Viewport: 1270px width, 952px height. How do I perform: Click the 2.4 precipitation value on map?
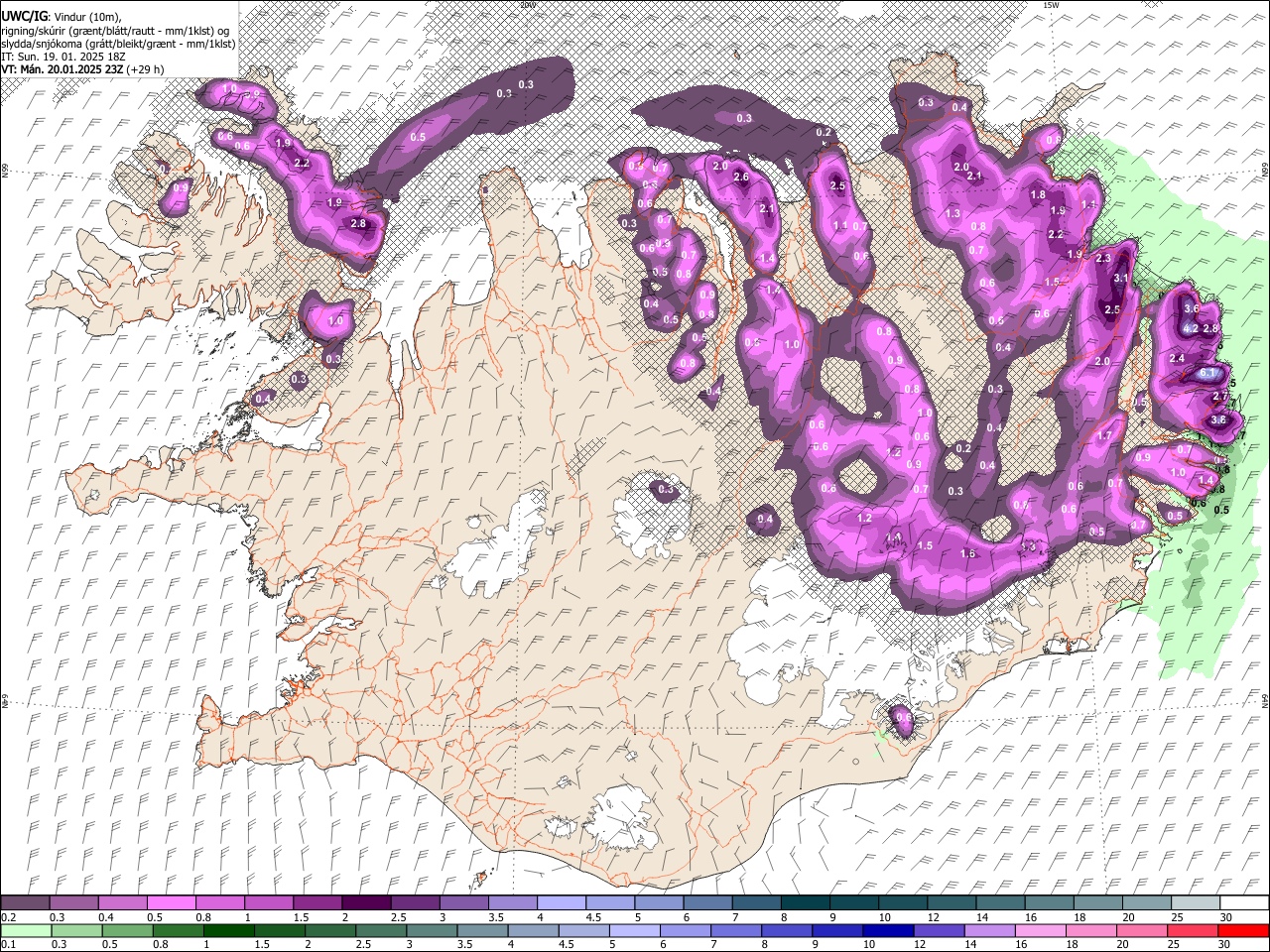pos(1178,358)
